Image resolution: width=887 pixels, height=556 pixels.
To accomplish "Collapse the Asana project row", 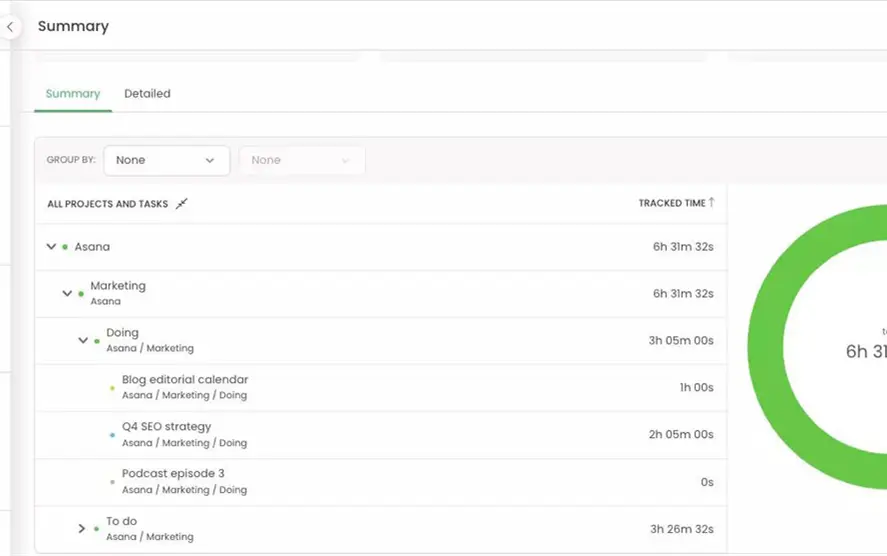I will 51,247.
